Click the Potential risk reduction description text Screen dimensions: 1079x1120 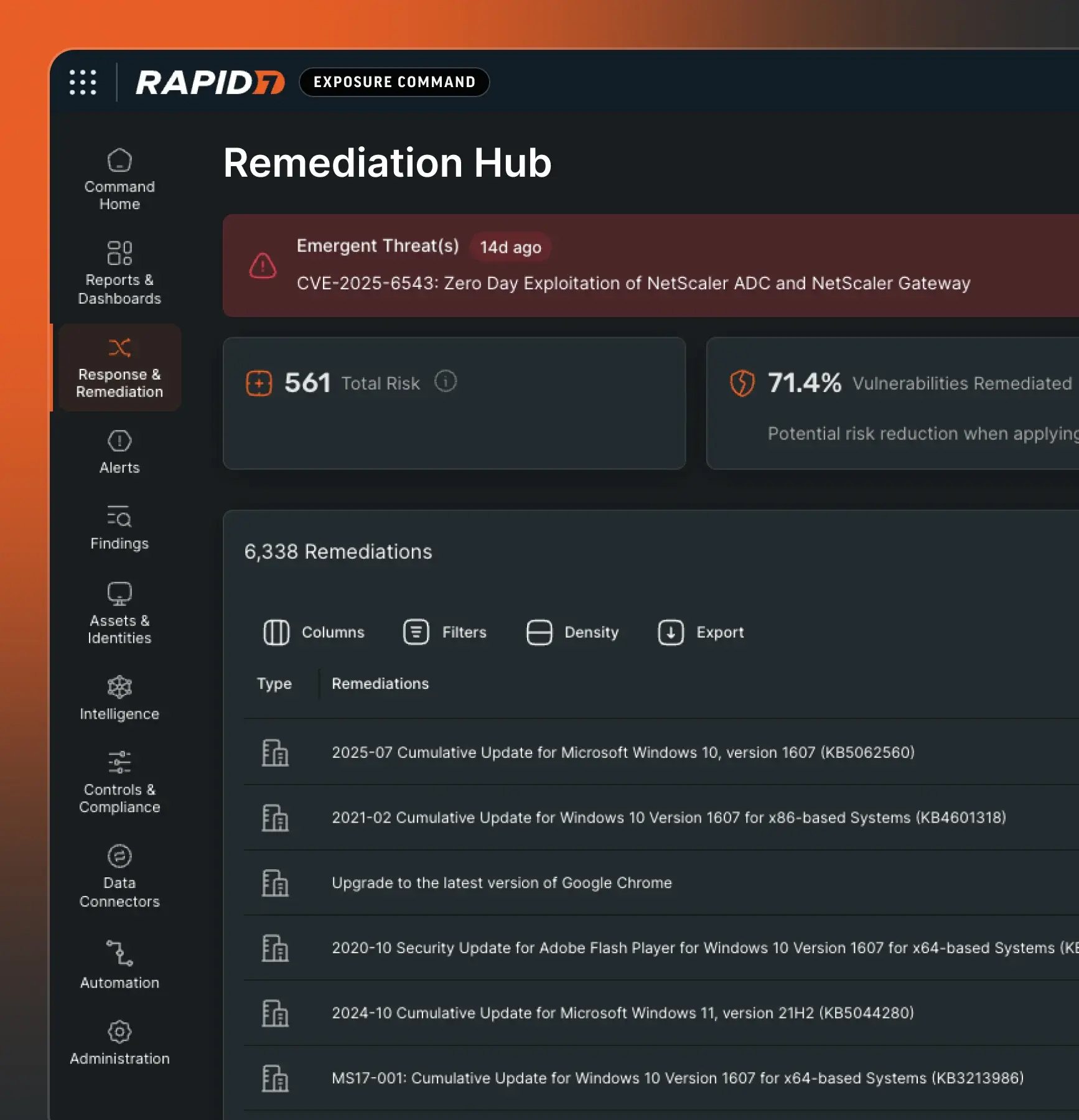point(923,434)
